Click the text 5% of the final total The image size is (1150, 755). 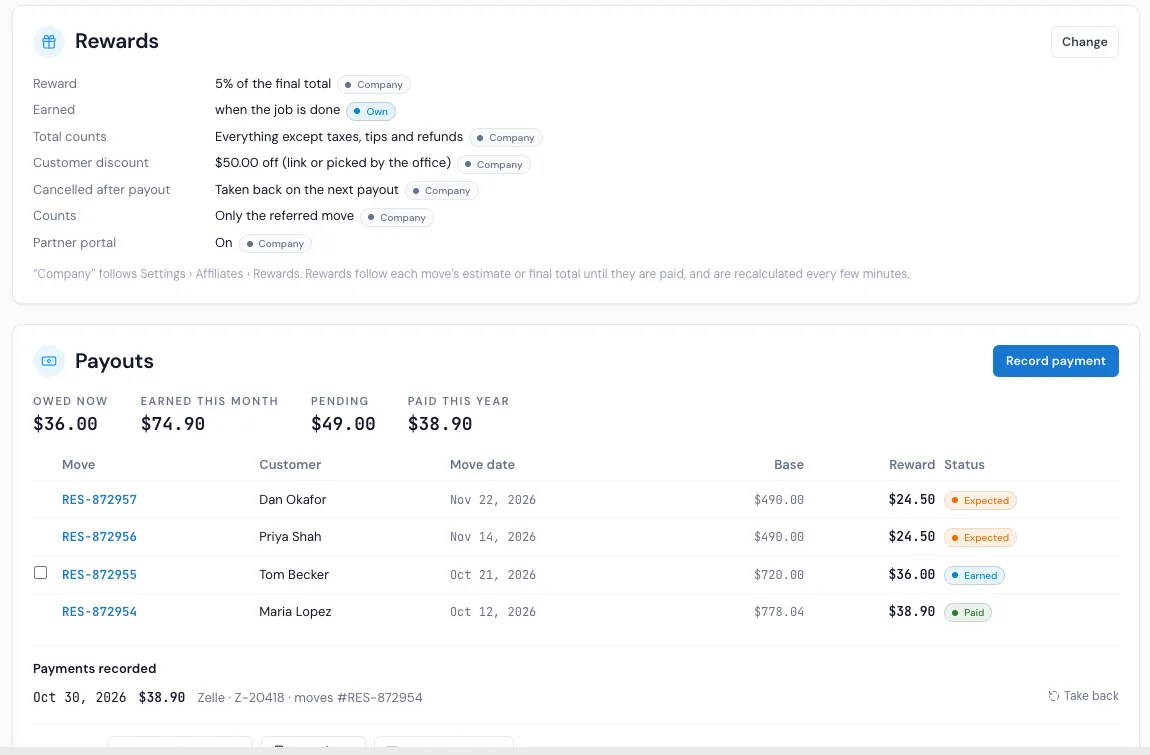click(x=273, y=84)
